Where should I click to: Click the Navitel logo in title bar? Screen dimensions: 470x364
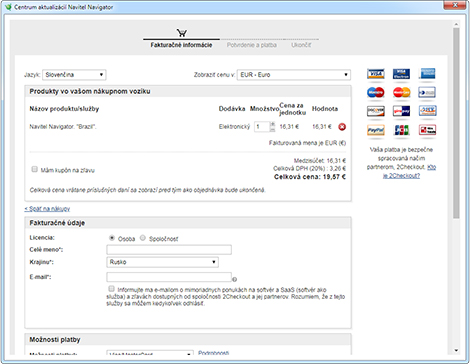click(x=8, y=7)
